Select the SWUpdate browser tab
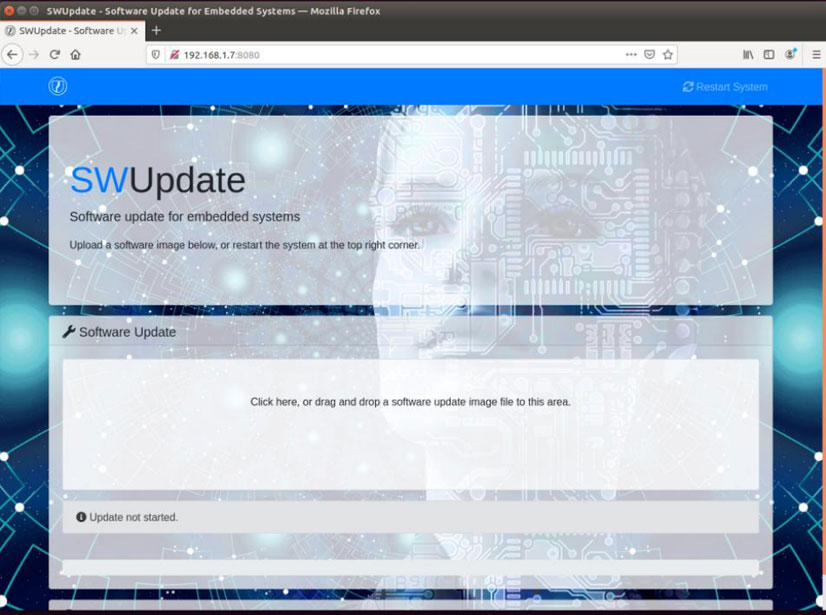The image size is (826, 615). pyautogui.click(x=70, y=30)
